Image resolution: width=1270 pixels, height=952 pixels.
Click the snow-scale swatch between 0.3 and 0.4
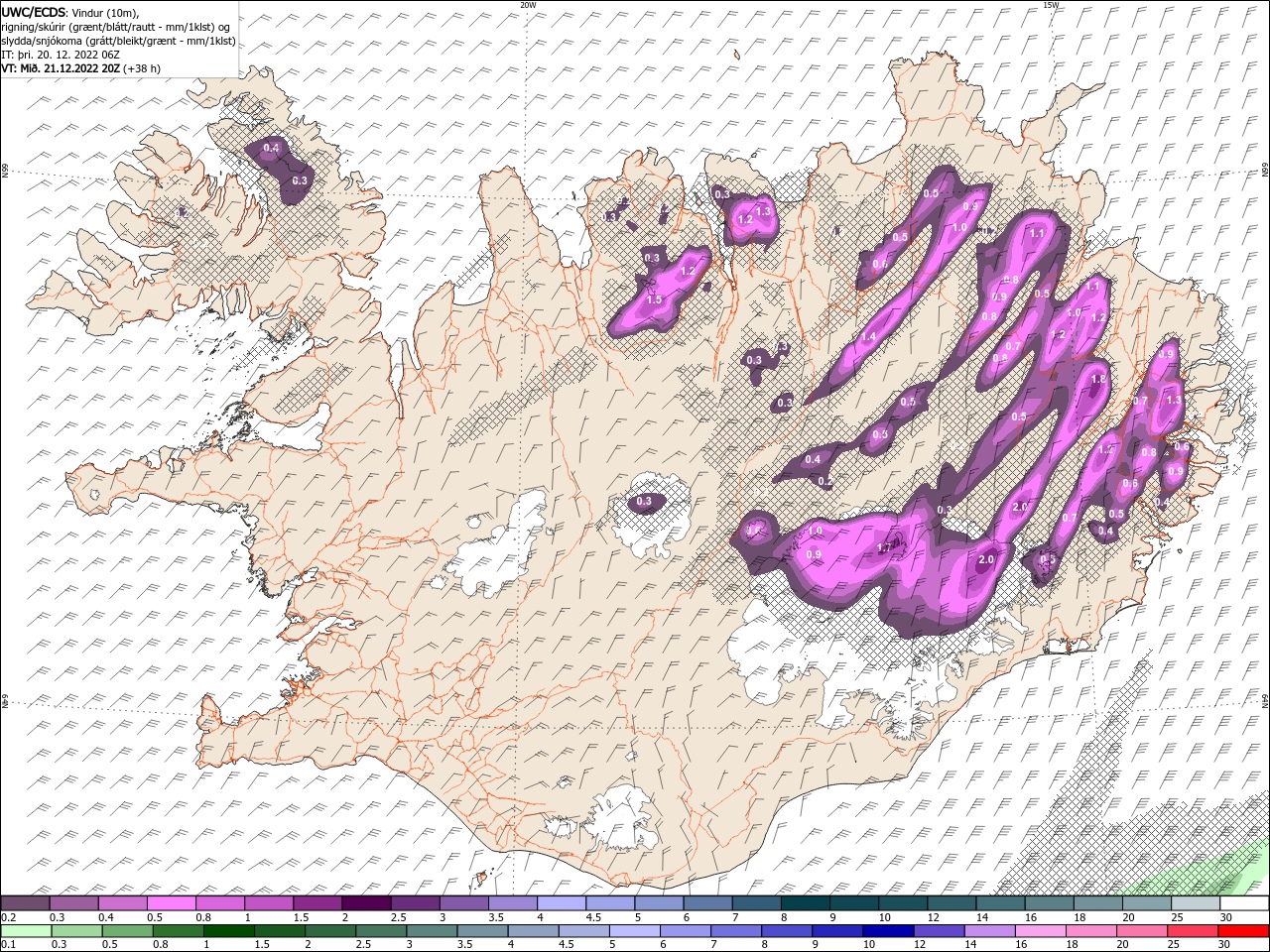tap(74, 902)
